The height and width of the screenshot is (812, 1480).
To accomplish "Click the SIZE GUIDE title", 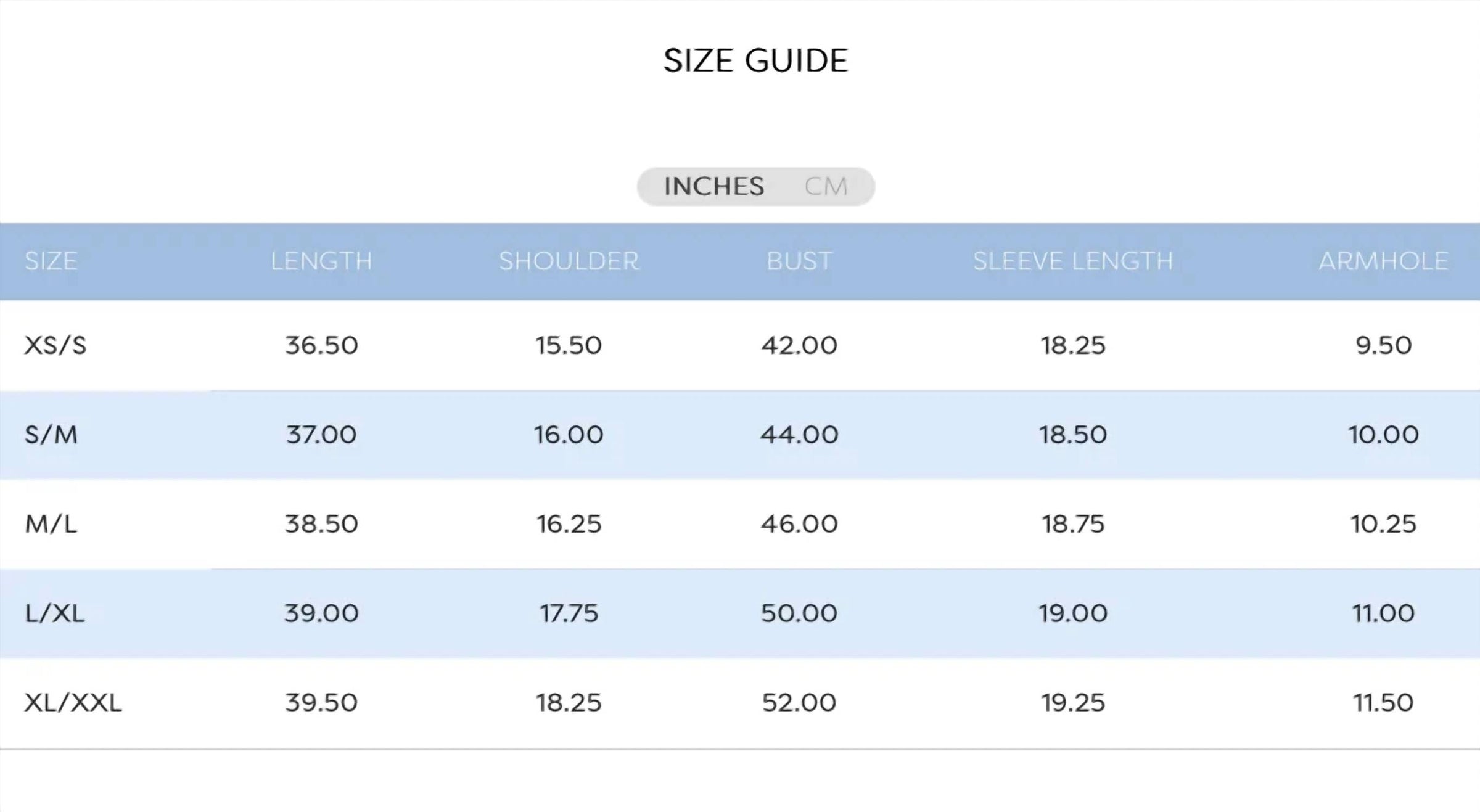I will [756, 61].
